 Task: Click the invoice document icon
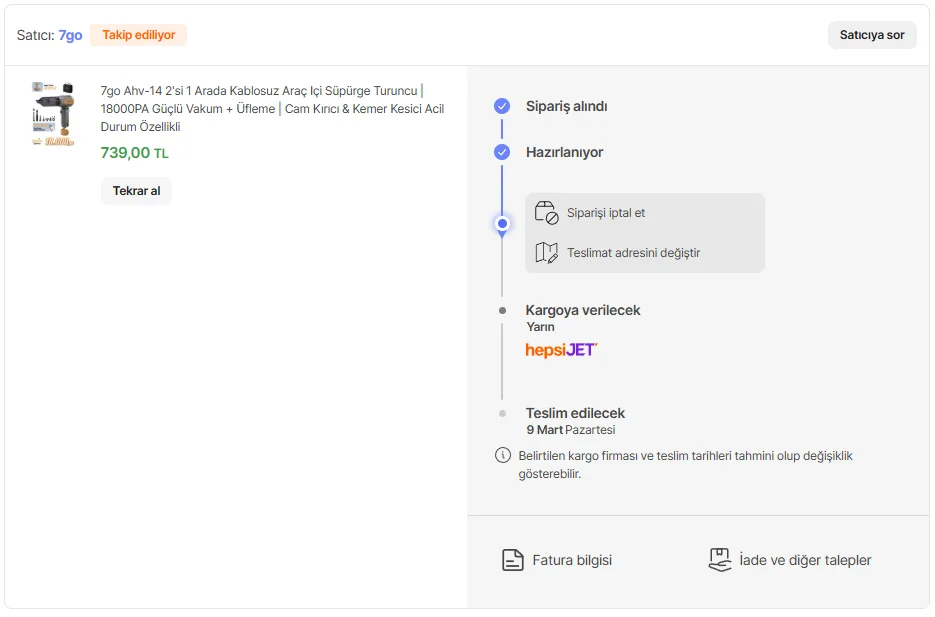click(x=513, y=560)
